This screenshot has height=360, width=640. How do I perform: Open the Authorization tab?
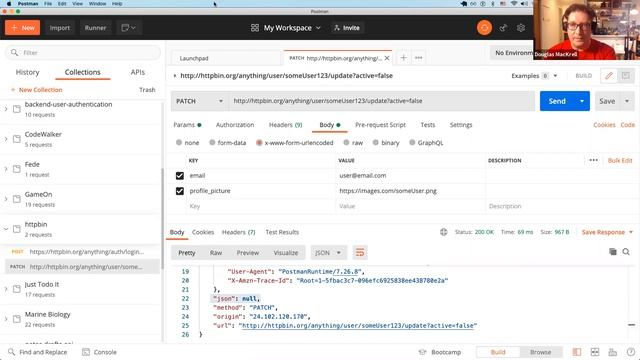pos(235,124)
